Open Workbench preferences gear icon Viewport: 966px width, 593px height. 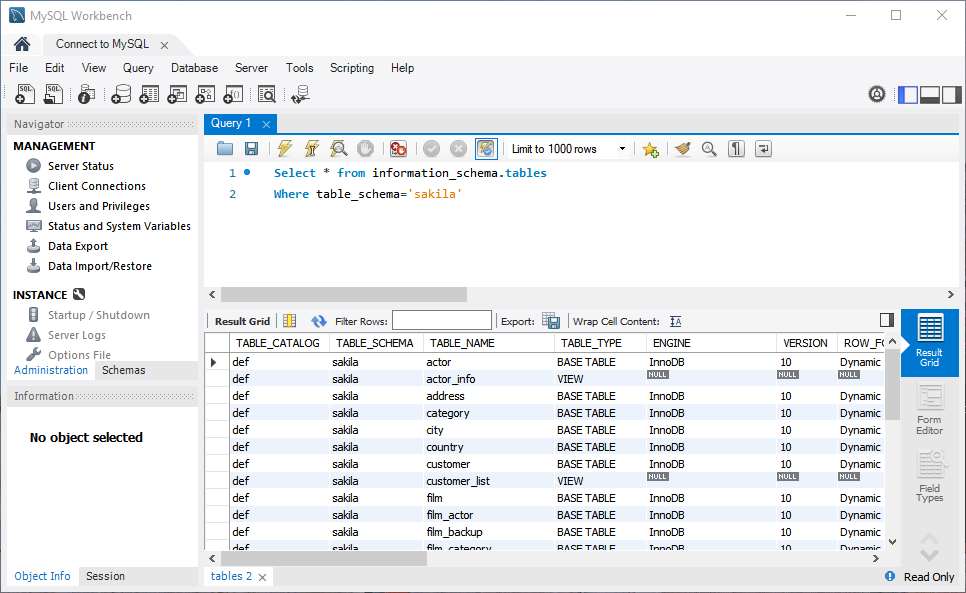877,94
